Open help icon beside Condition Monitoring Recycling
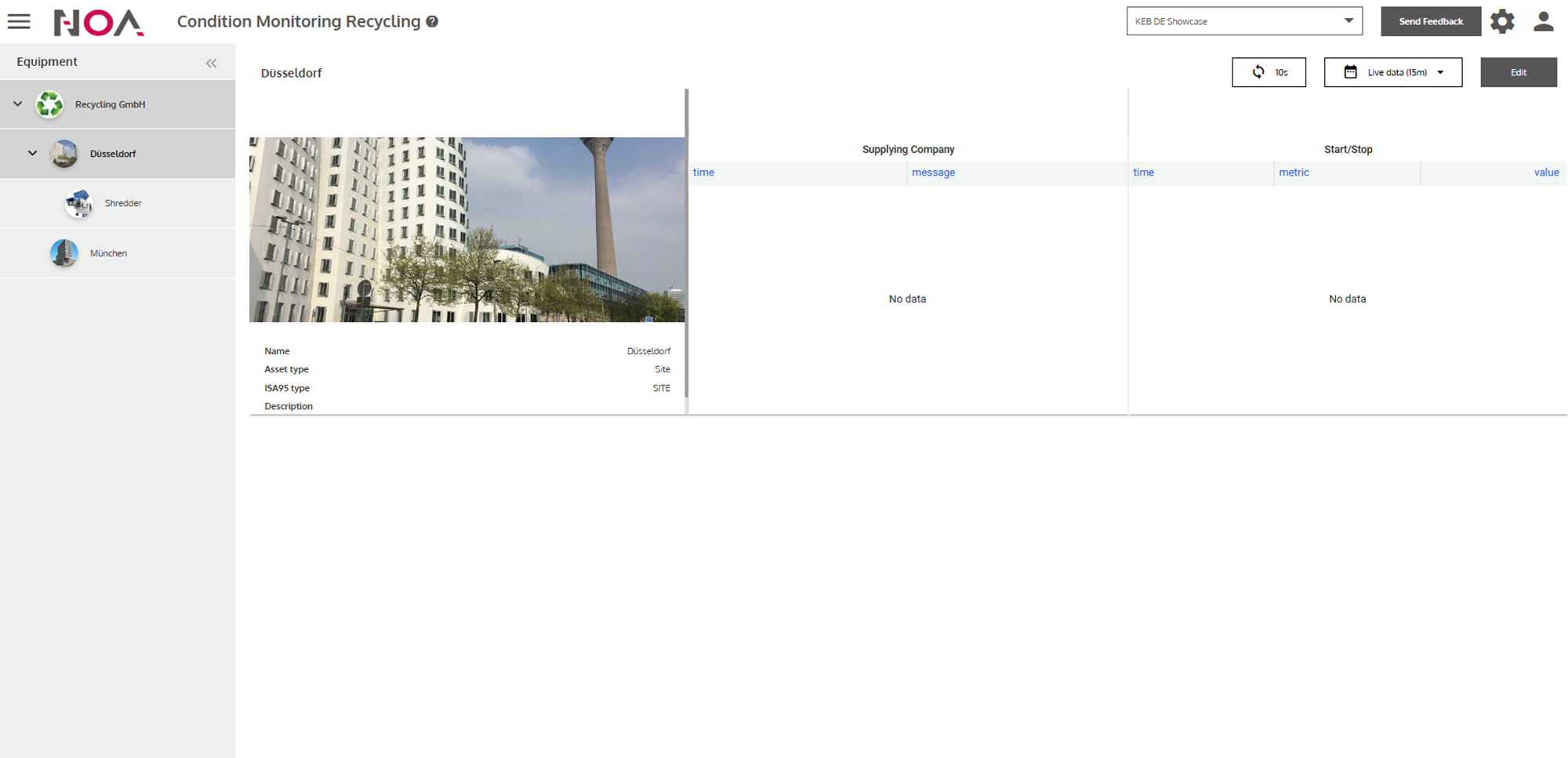Screen dimensions: 1568x758 click(x=432, y=22)
